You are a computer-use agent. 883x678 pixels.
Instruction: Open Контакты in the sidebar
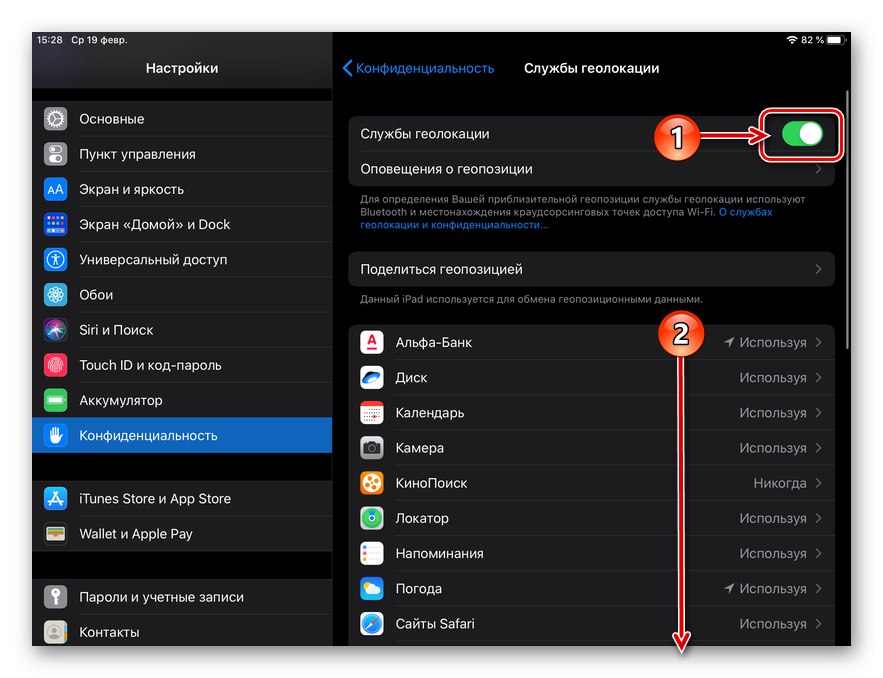click(x=182, y=631)
